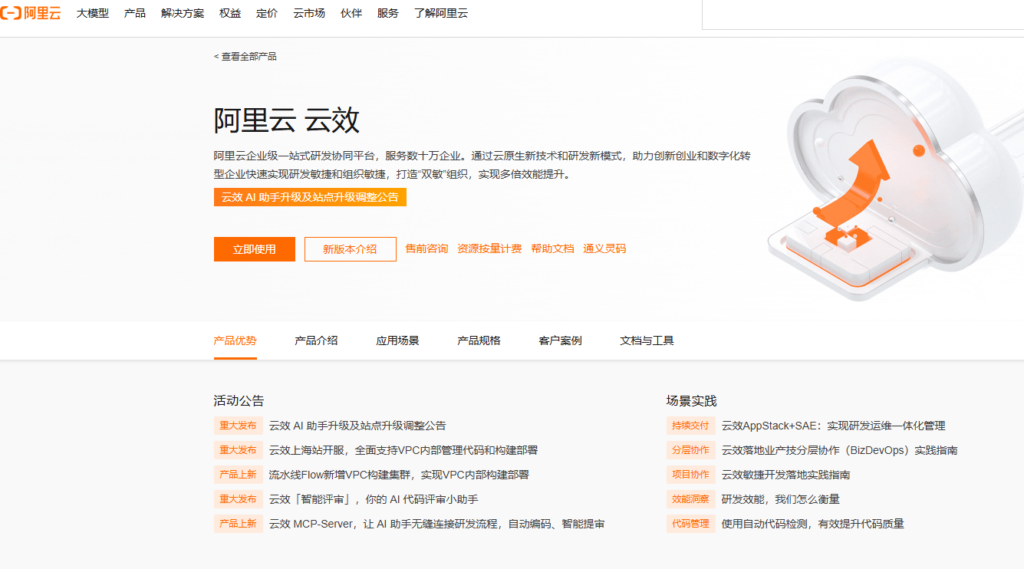This screenshot has width=1024, height=569.
Task: Open the 权益 menu
Action: click(x=230, y=13)
